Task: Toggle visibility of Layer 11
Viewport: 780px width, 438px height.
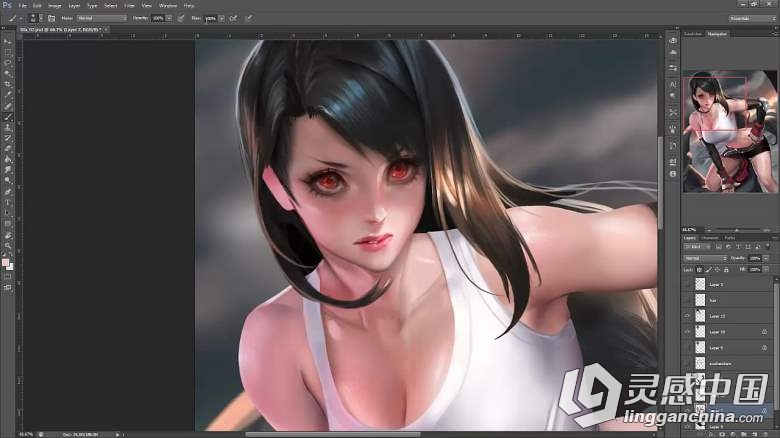Action: [687, 316]
